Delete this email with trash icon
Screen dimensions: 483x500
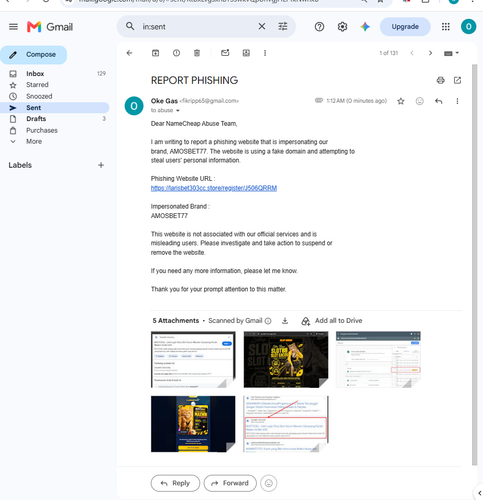pos(197,53)
